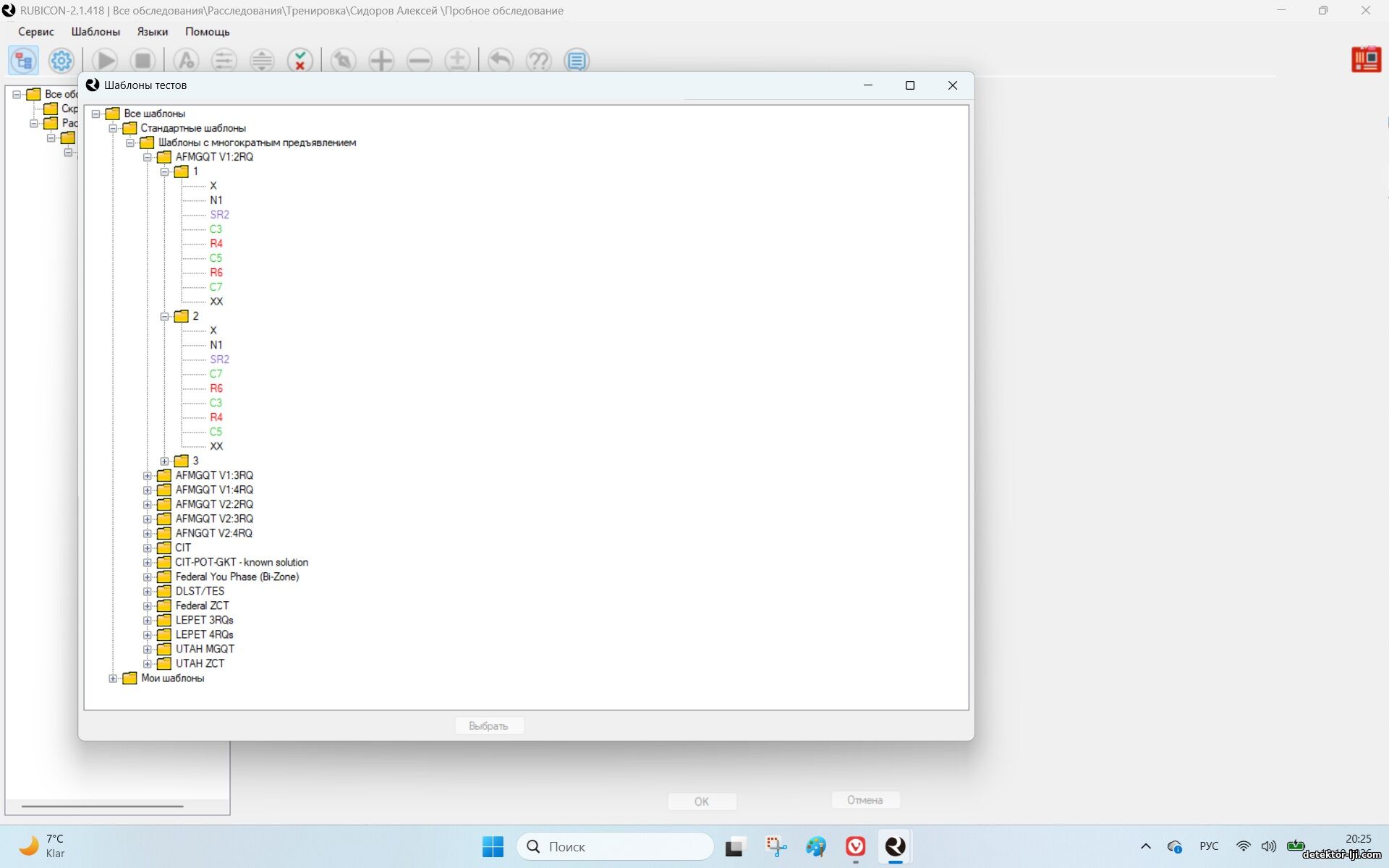This screenshot has height=868, width=1389.
Task: Click the minus toolbar icon
Action: coord(419,60)
